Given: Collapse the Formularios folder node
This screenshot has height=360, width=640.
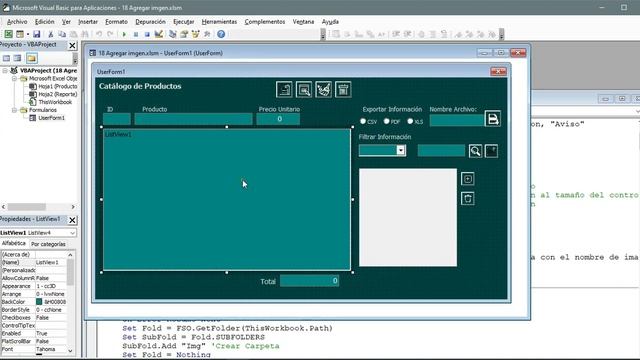Looking at the screenshot, I should (x=14, y=110).
